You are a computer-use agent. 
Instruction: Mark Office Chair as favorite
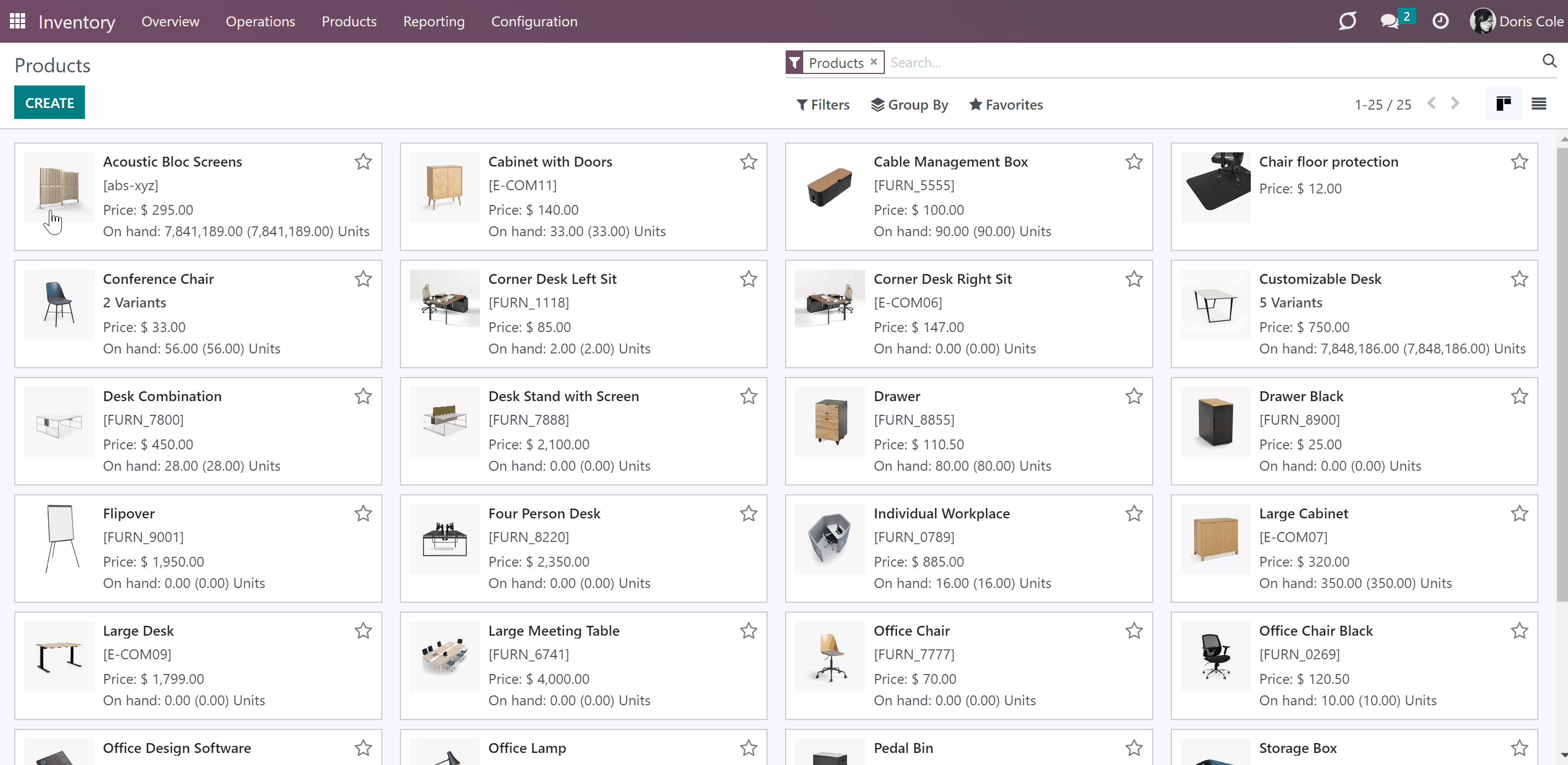(1134, 631)
